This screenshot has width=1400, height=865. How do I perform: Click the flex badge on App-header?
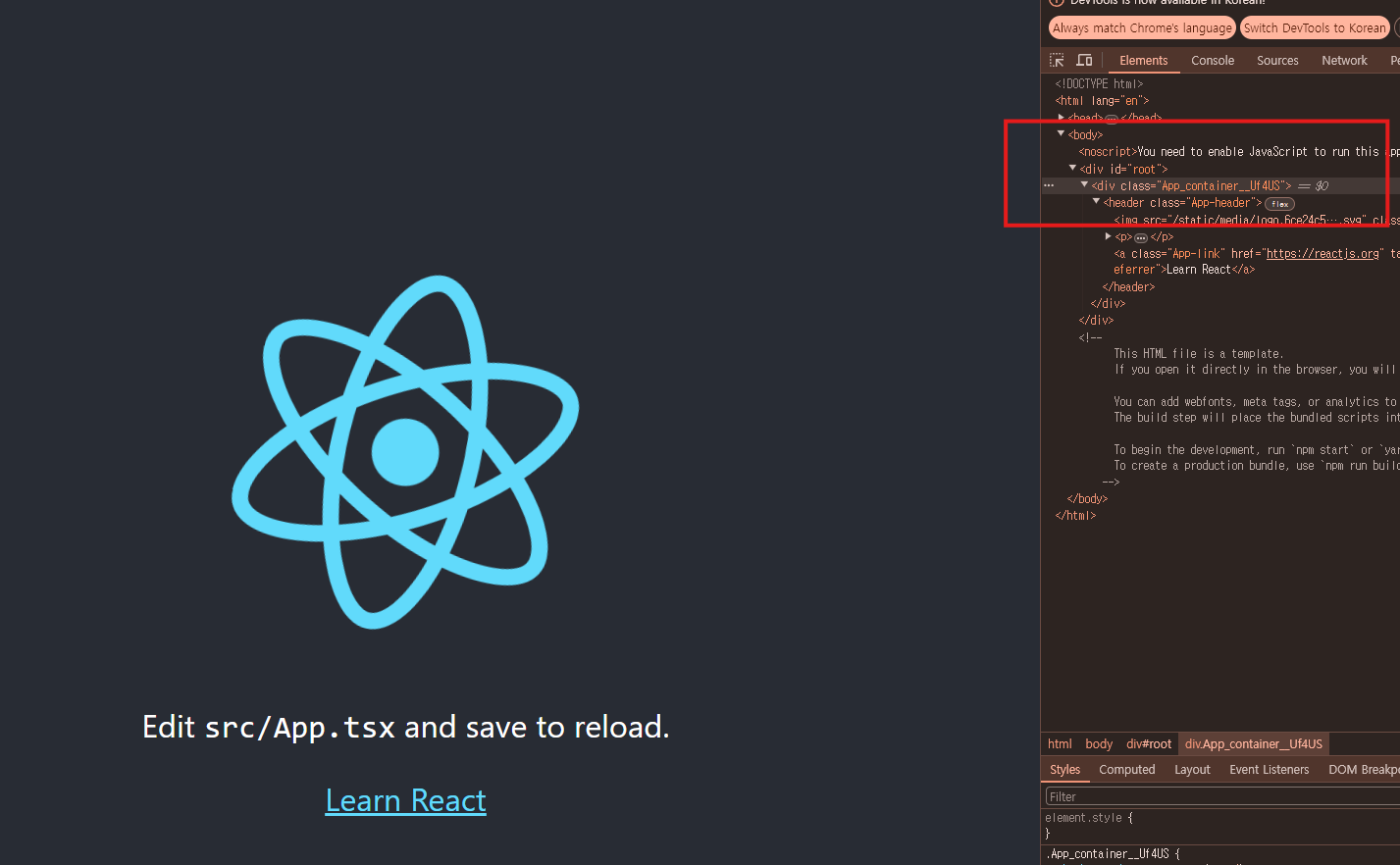coord(1279,204)
